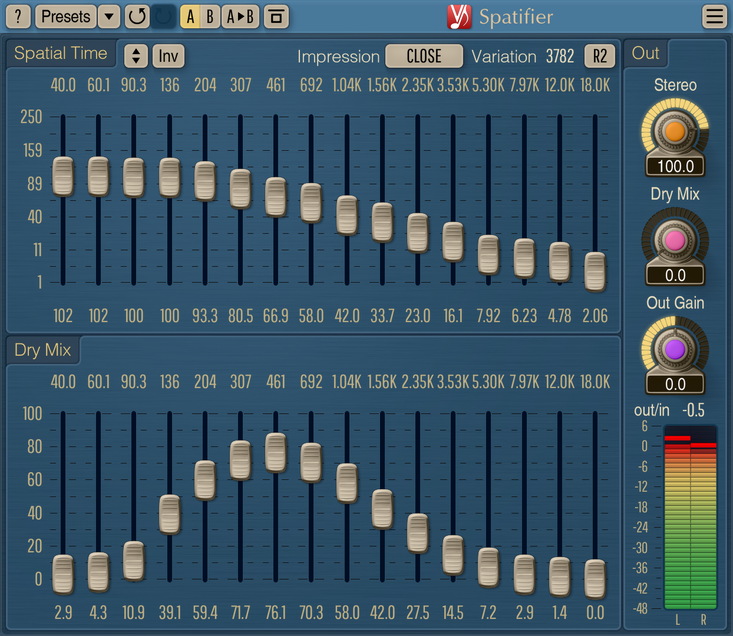
Task: Click Dry Mix 3.53K band fader
Action: point(453,555)
